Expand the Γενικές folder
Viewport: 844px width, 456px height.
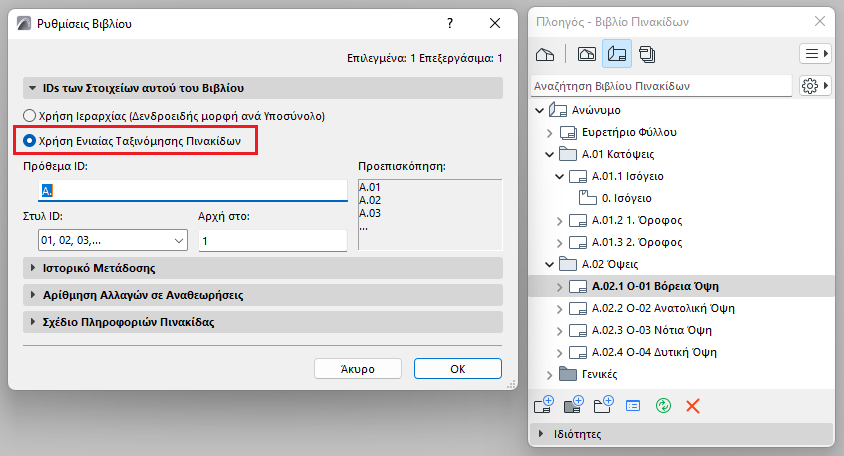(x=550, y=375)
